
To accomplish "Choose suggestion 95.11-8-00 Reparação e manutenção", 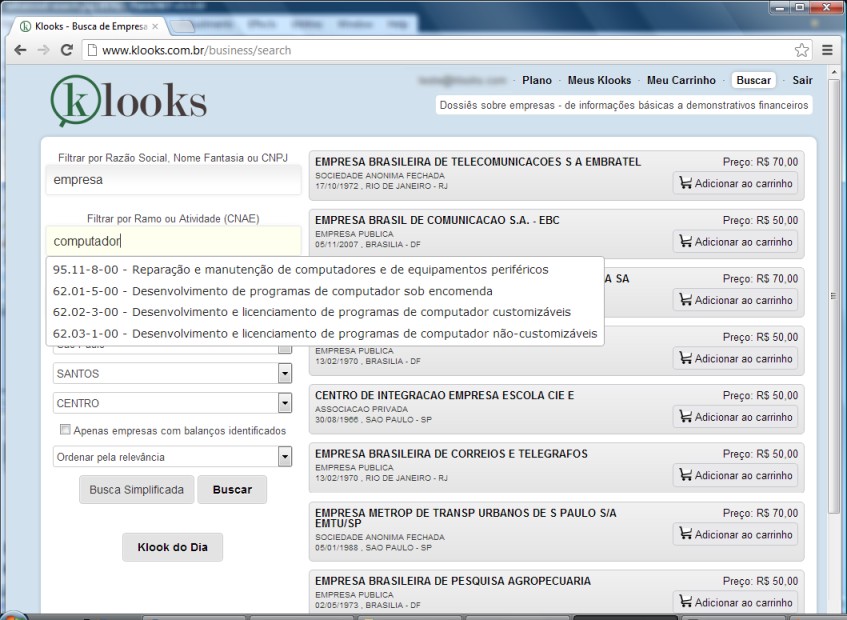I will [x=300, y=269].
